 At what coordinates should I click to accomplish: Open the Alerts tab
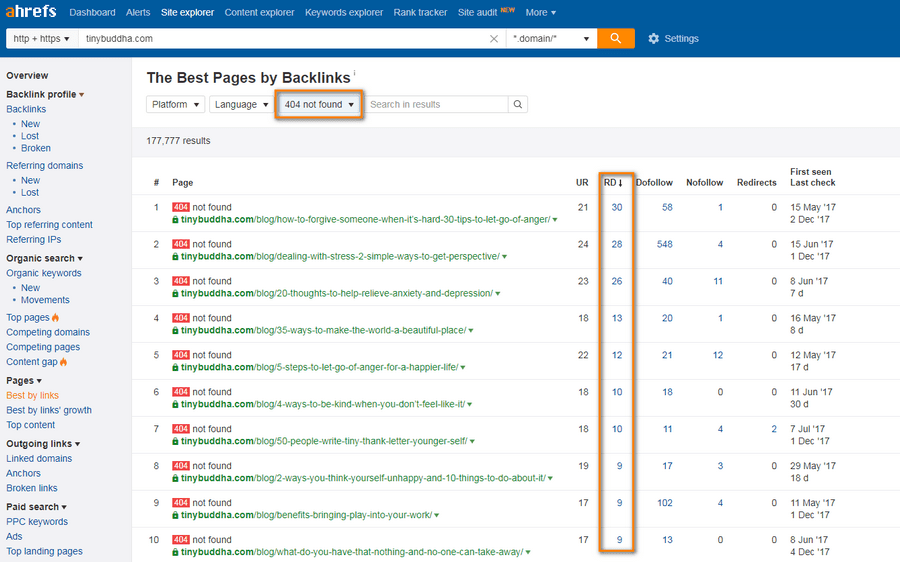[138, 12]
